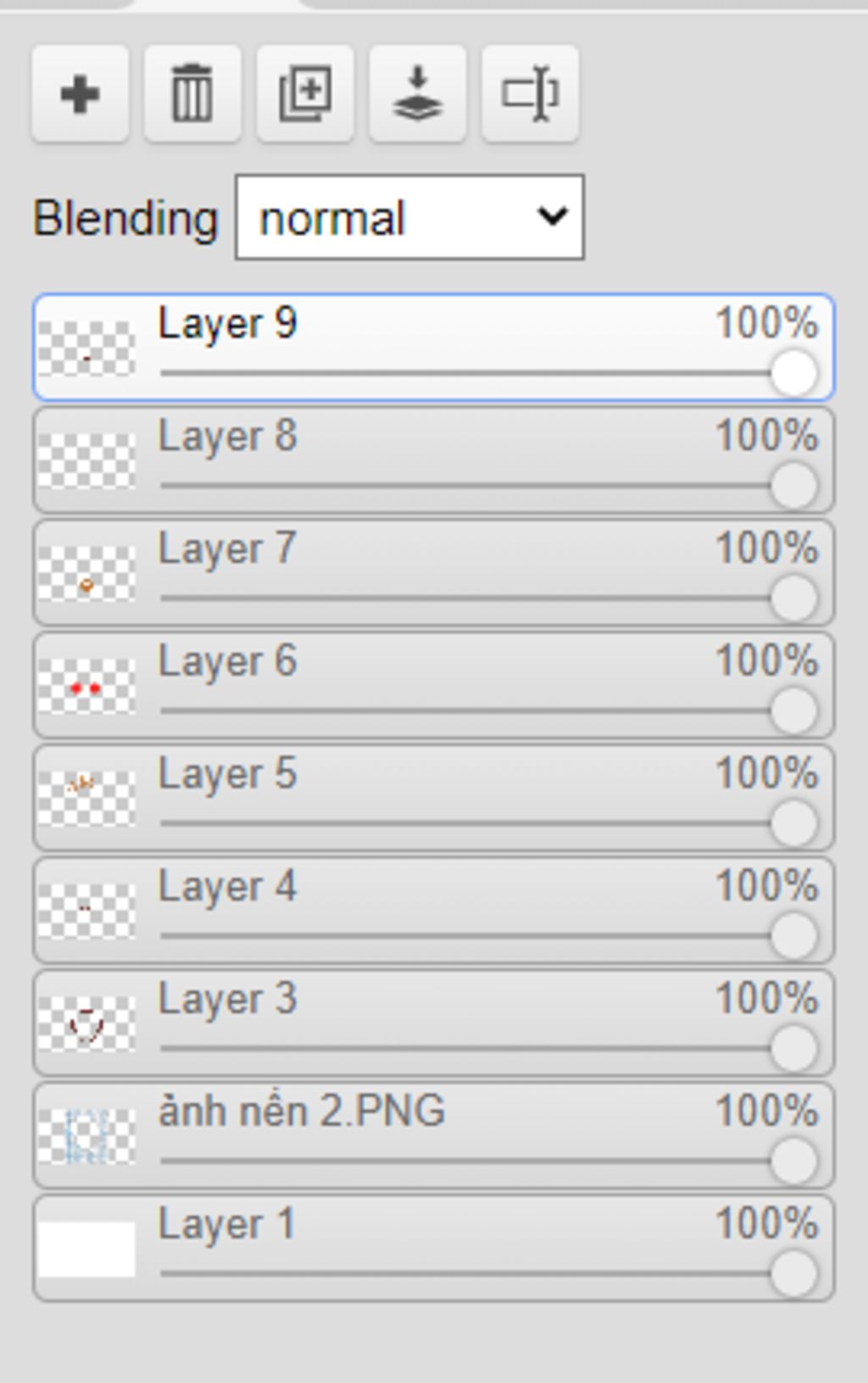
Task: Duplicate the current layer icon
Action: tap(305, 93)
